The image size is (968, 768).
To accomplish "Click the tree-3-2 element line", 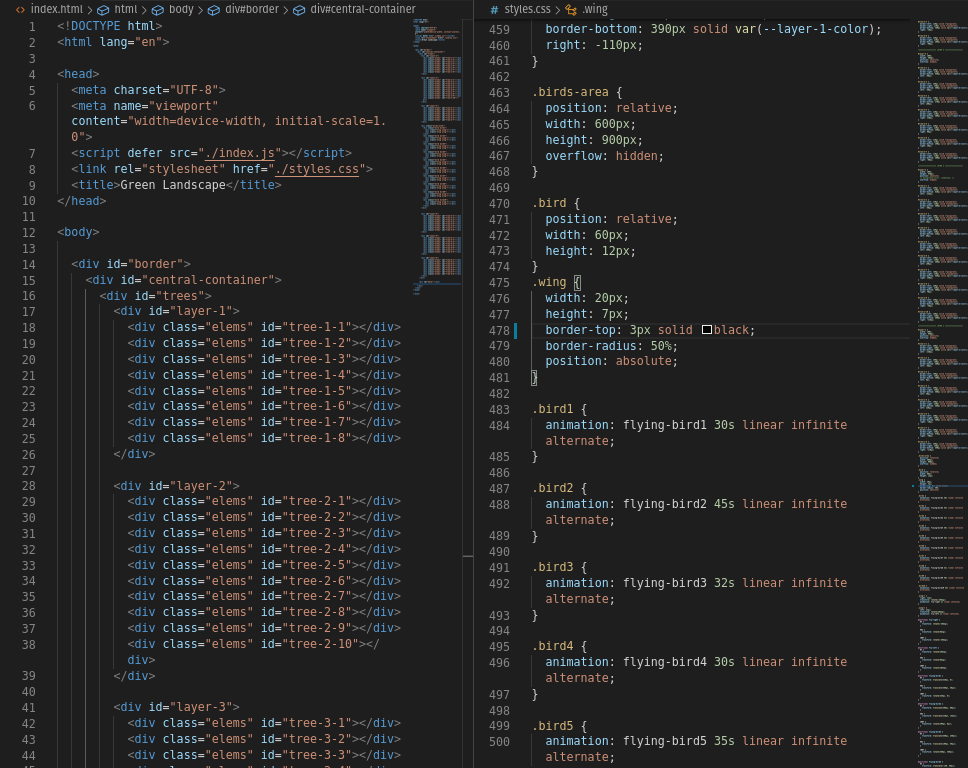I will [x=264, y=739].
